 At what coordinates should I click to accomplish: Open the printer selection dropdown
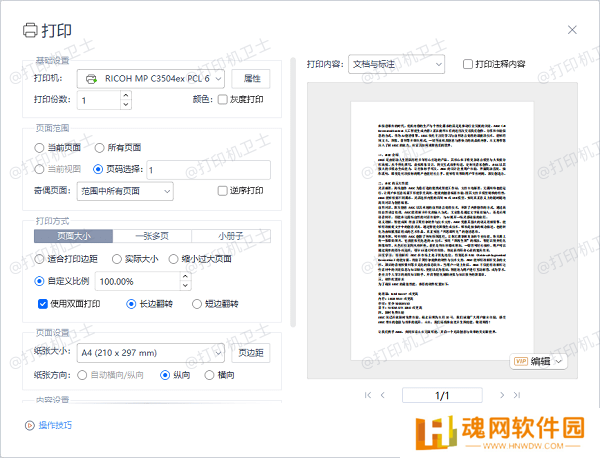(x=150, y=79)
